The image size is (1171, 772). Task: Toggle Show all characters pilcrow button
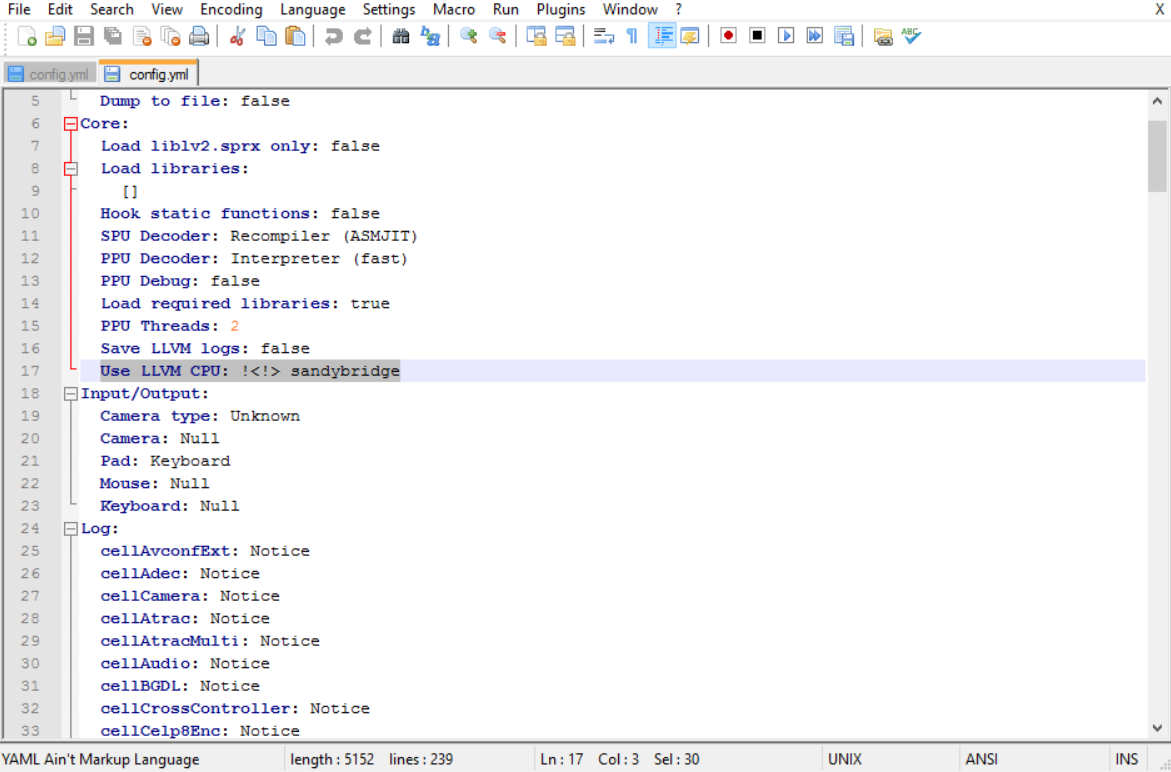pyautogui.click(x=632, y=36)
